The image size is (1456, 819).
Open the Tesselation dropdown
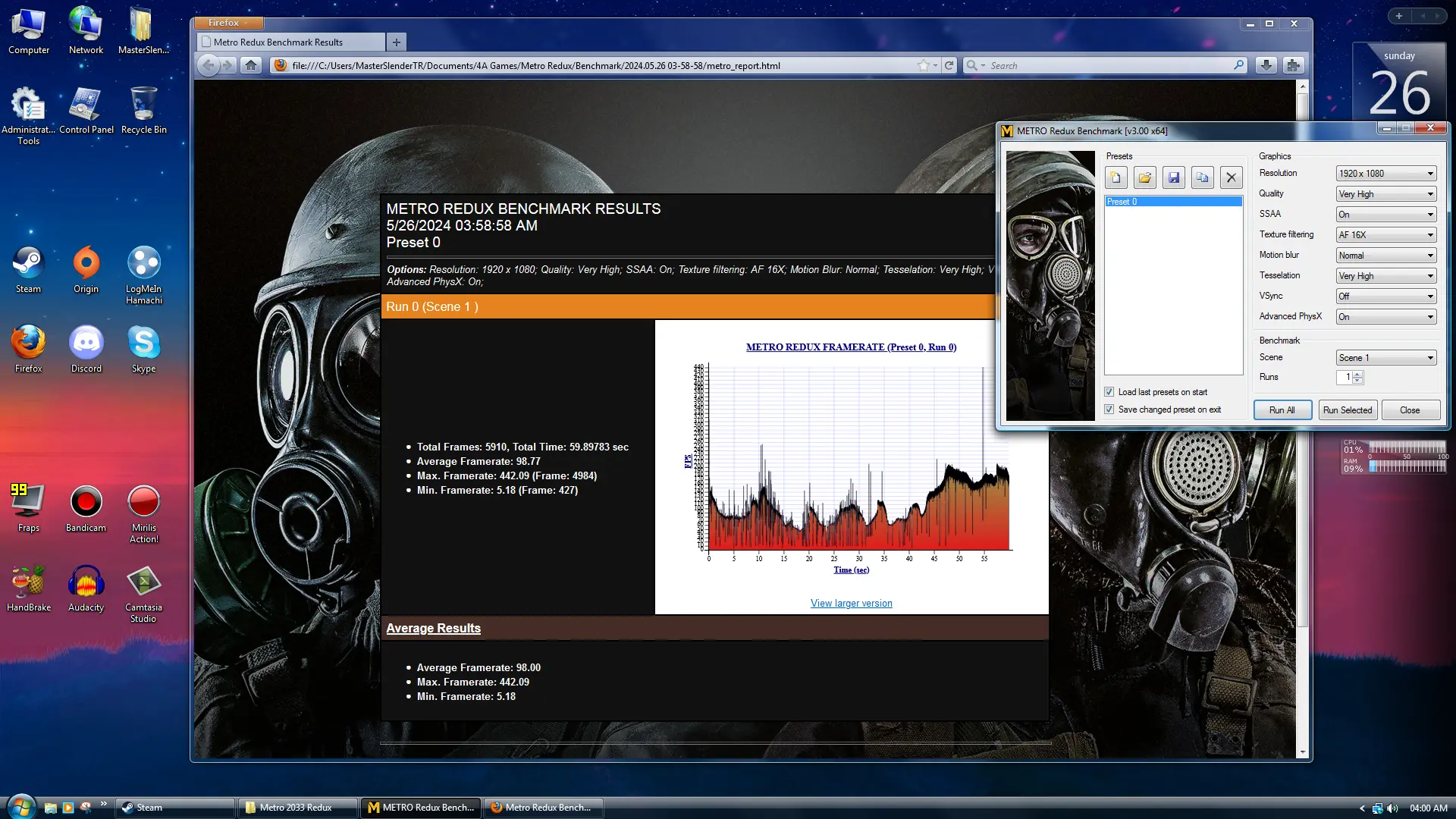click(x=1385, y=276)
